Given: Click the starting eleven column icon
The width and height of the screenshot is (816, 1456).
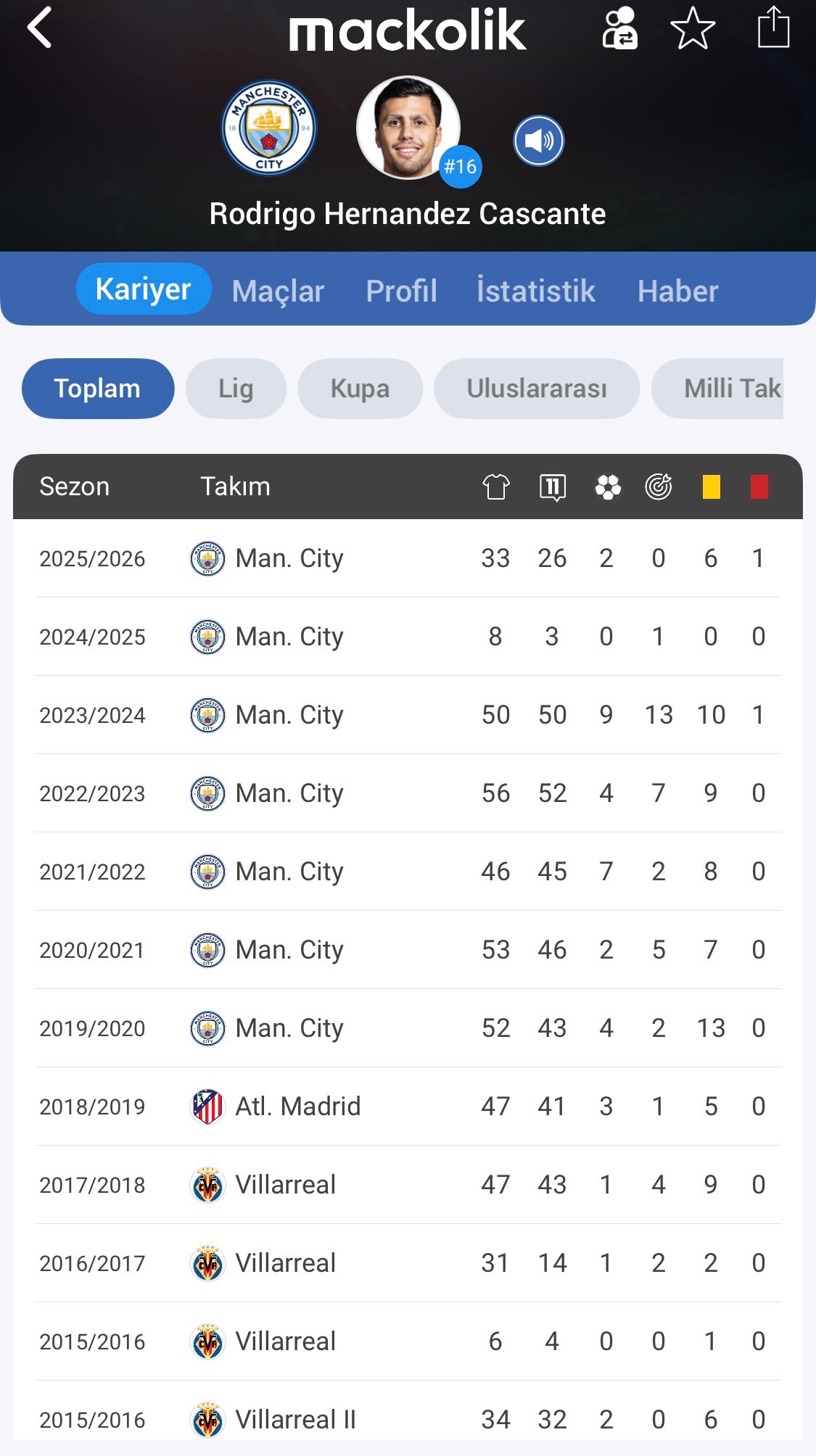Looking at the screenshot, I should [553, 487].
